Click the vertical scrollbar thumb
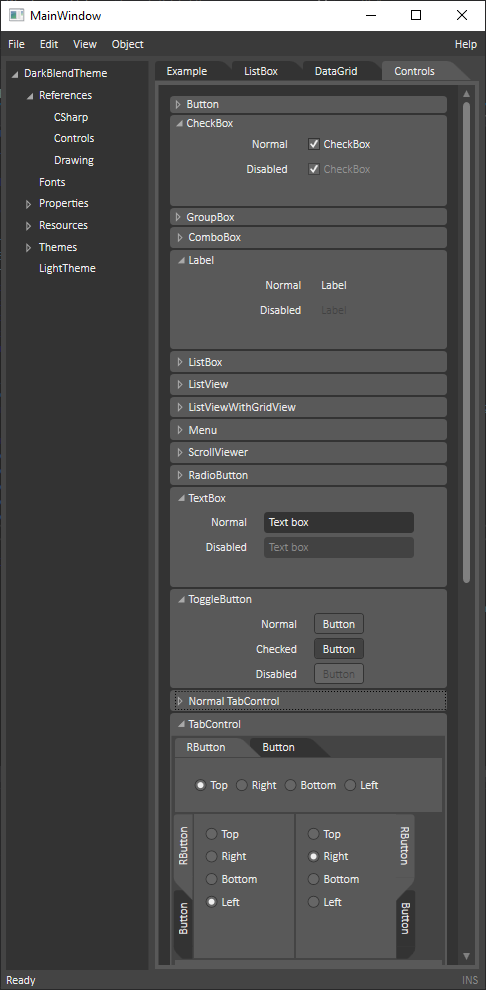486x990 pixels. pos(466,342)
